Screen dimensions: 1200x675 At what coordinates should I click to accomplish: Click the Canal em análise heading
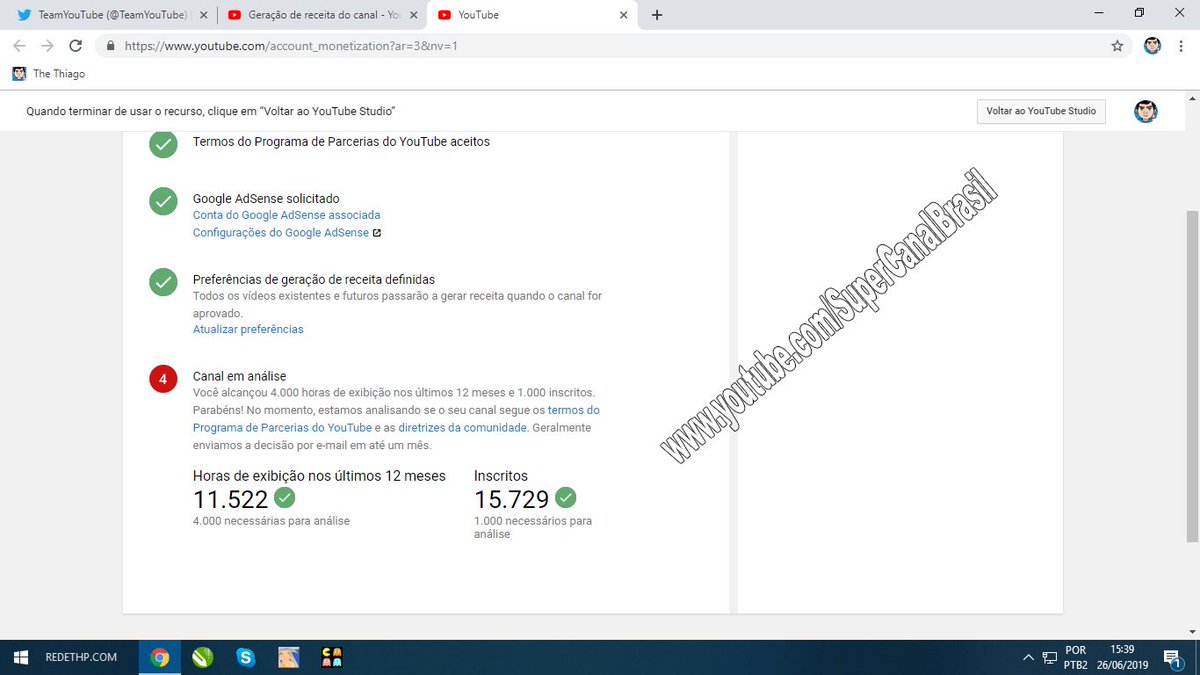[x=239, y=376]
